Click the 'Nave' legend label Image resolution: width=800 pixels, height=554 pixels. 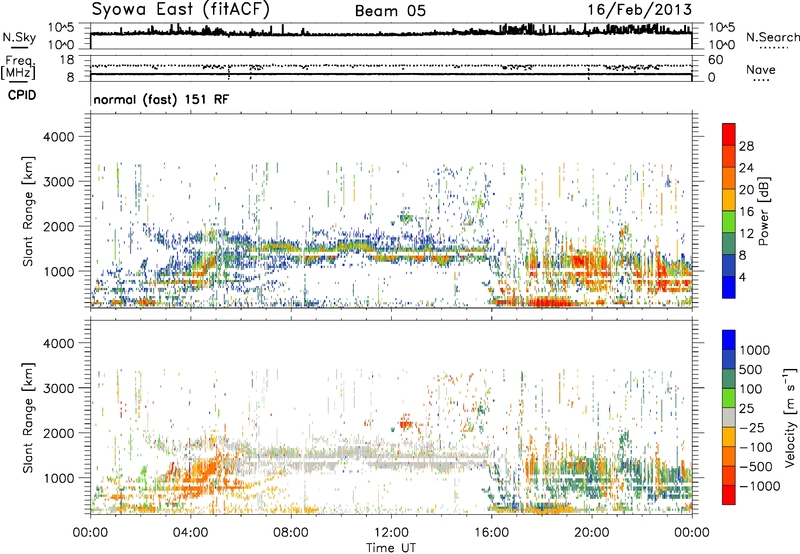tap(760, 70)
